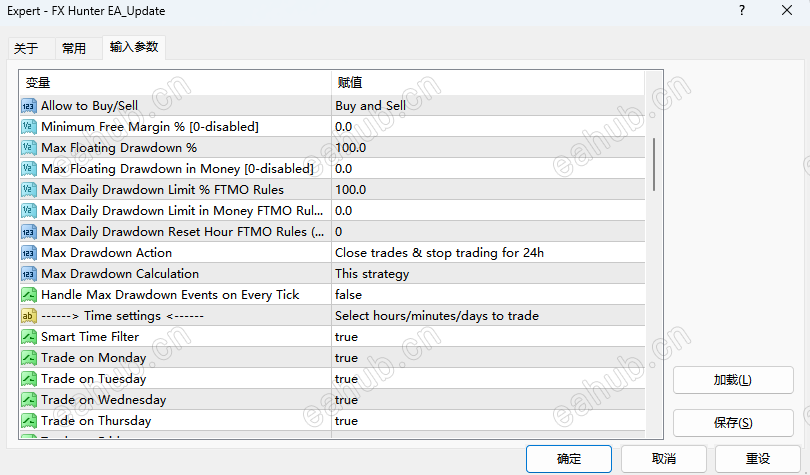Click the icon beside Smart Time Filter
Viewport: 810px width, 475px height.
coord(28,337)
